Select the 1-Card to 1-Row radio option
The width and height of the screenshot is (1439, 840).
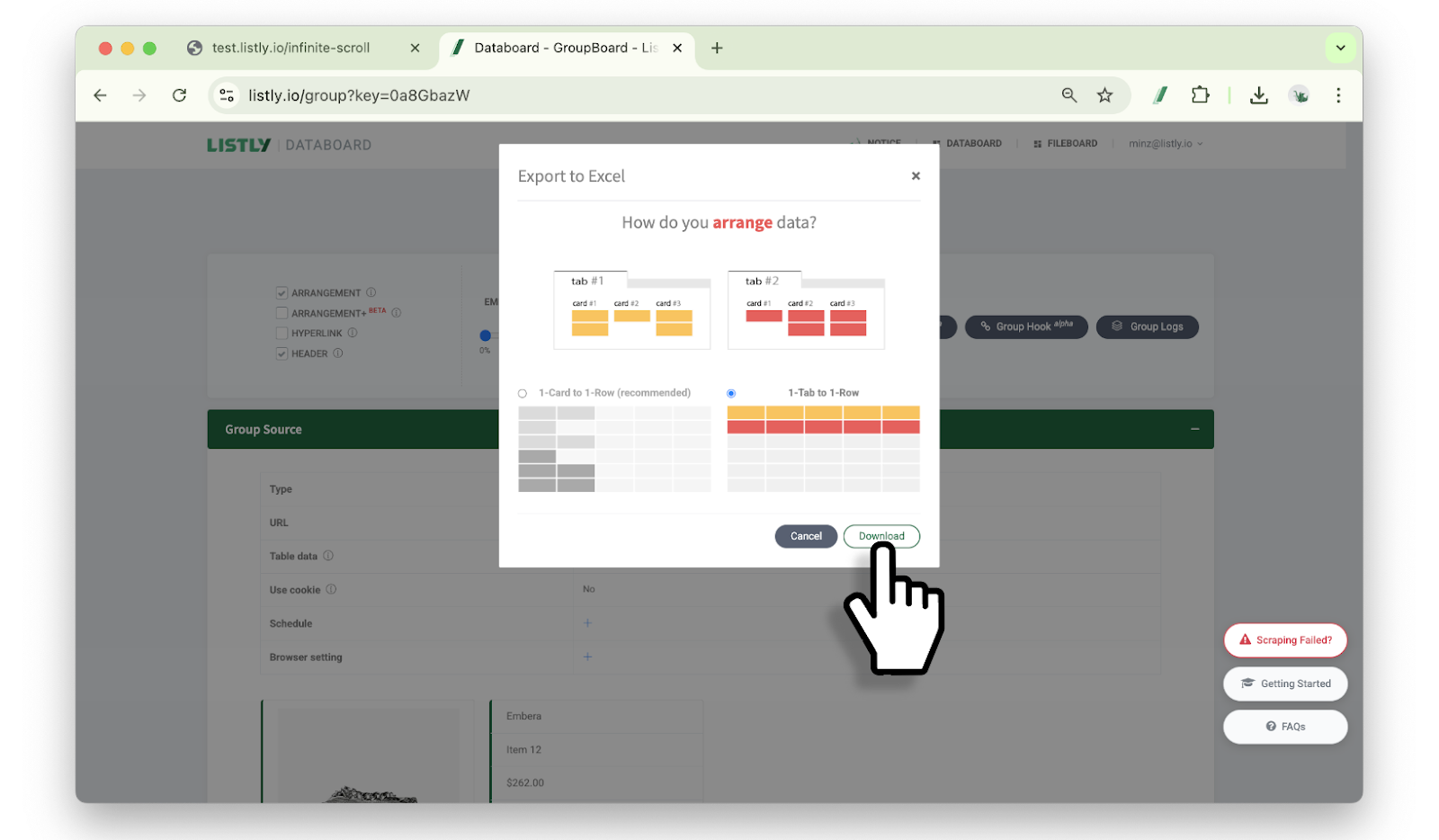(523, 394)
